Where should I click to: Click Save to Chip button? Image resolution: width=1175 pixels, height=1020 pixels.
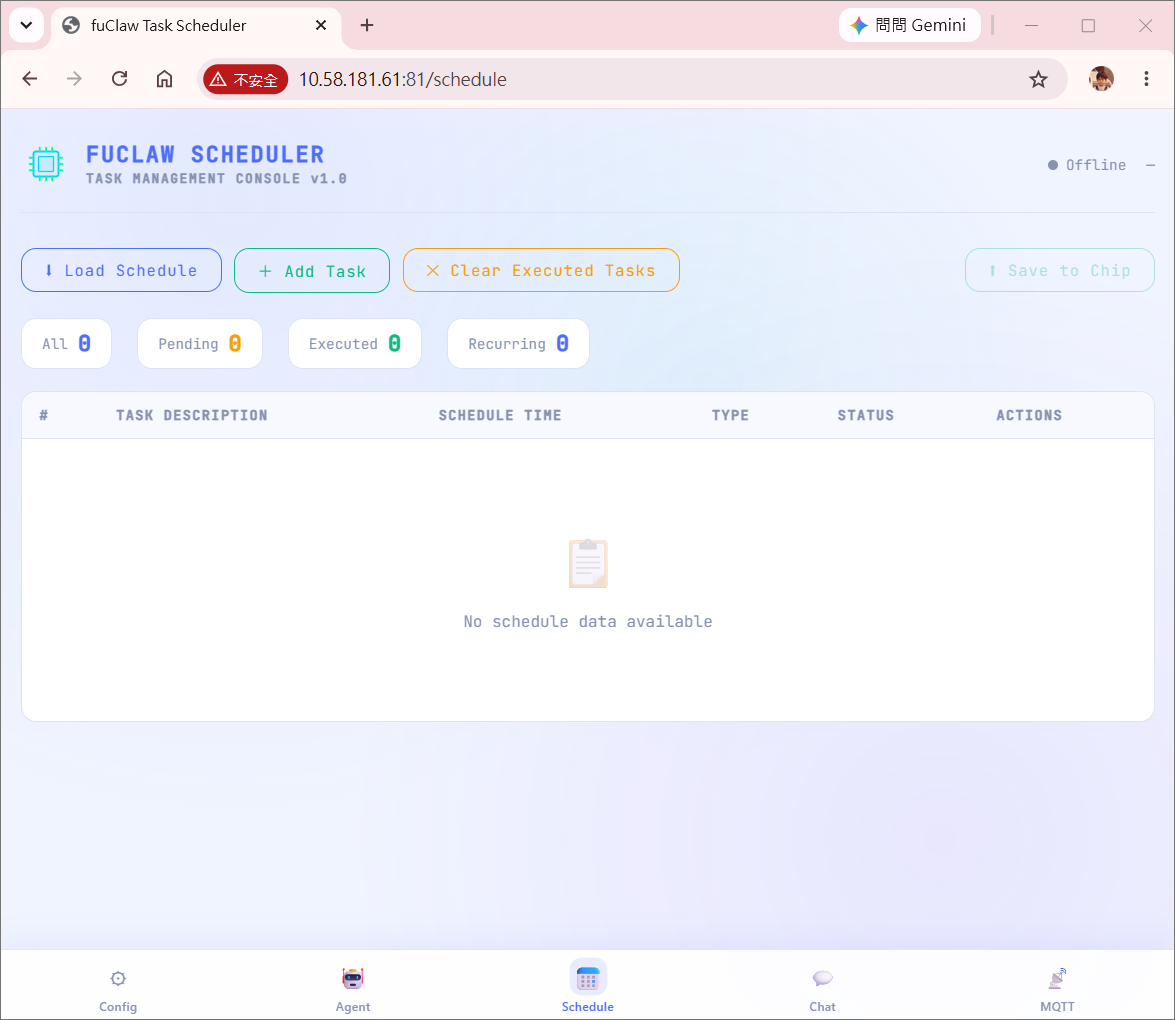click(x=1060, y=270)
